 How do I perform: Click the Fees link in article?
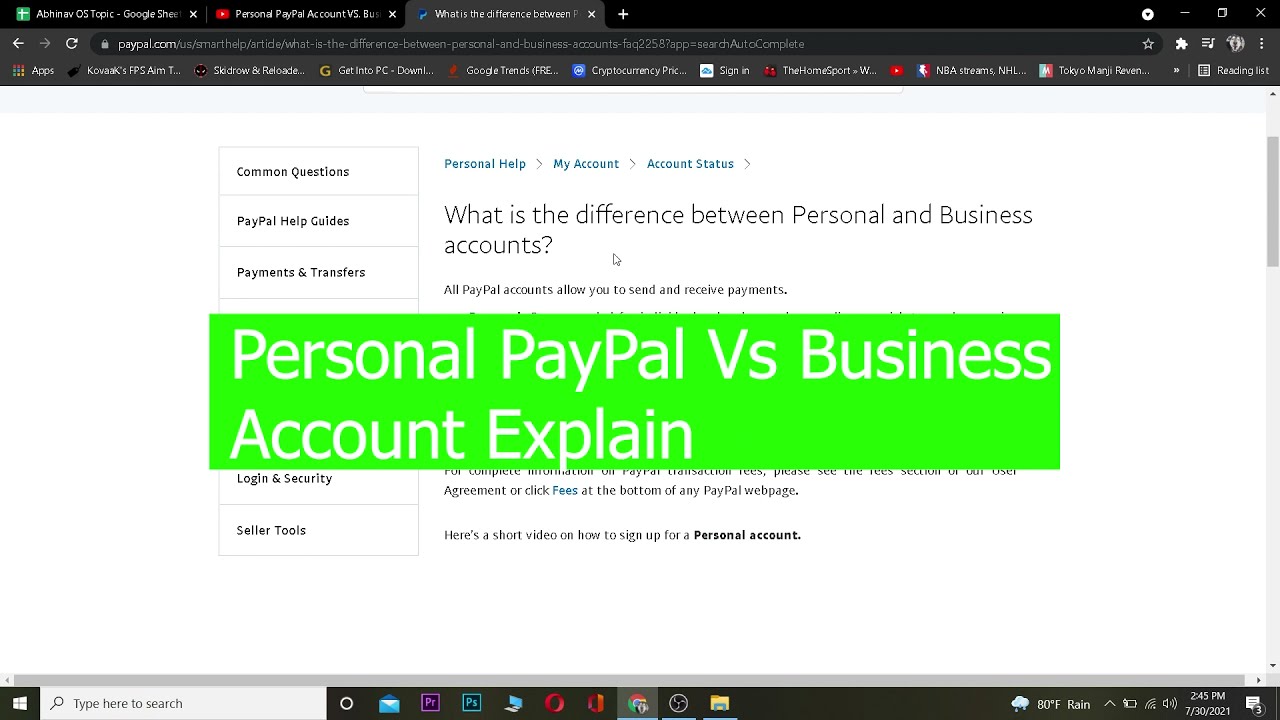[565, 490]
